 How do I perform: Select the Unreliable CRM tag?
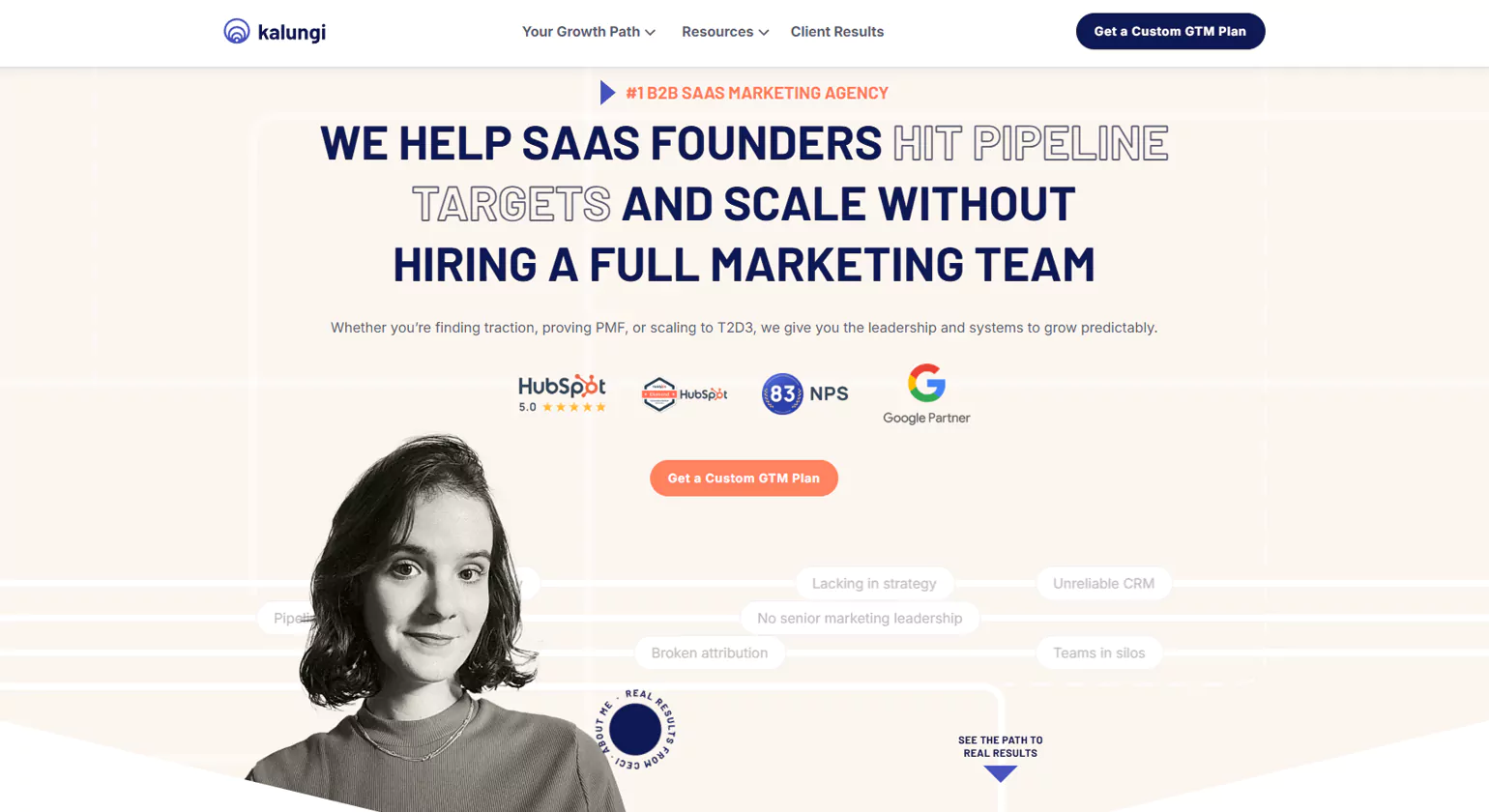[1103, 584]
